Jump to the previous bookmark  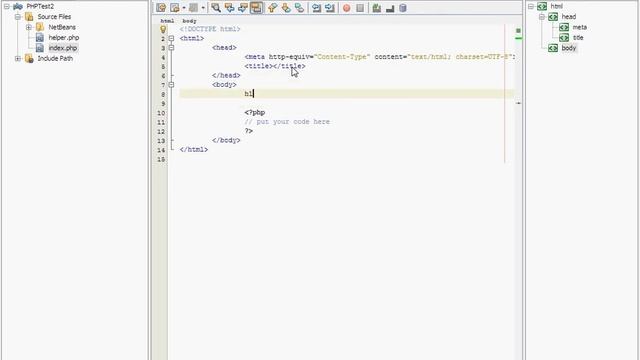coord(273,8)
